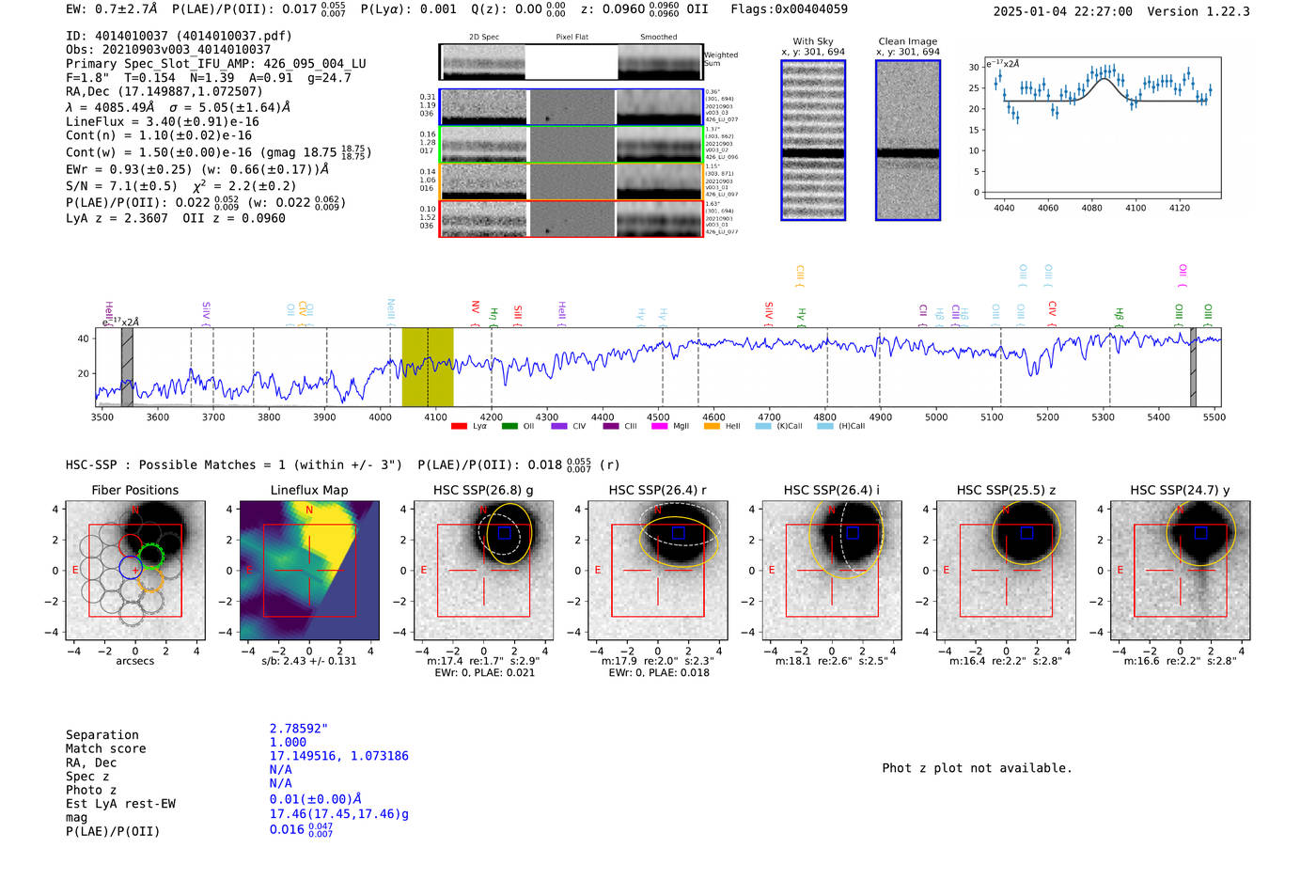
Task: Select the red-bordered fiber spectrum row
Action: (x=572, y=218)
